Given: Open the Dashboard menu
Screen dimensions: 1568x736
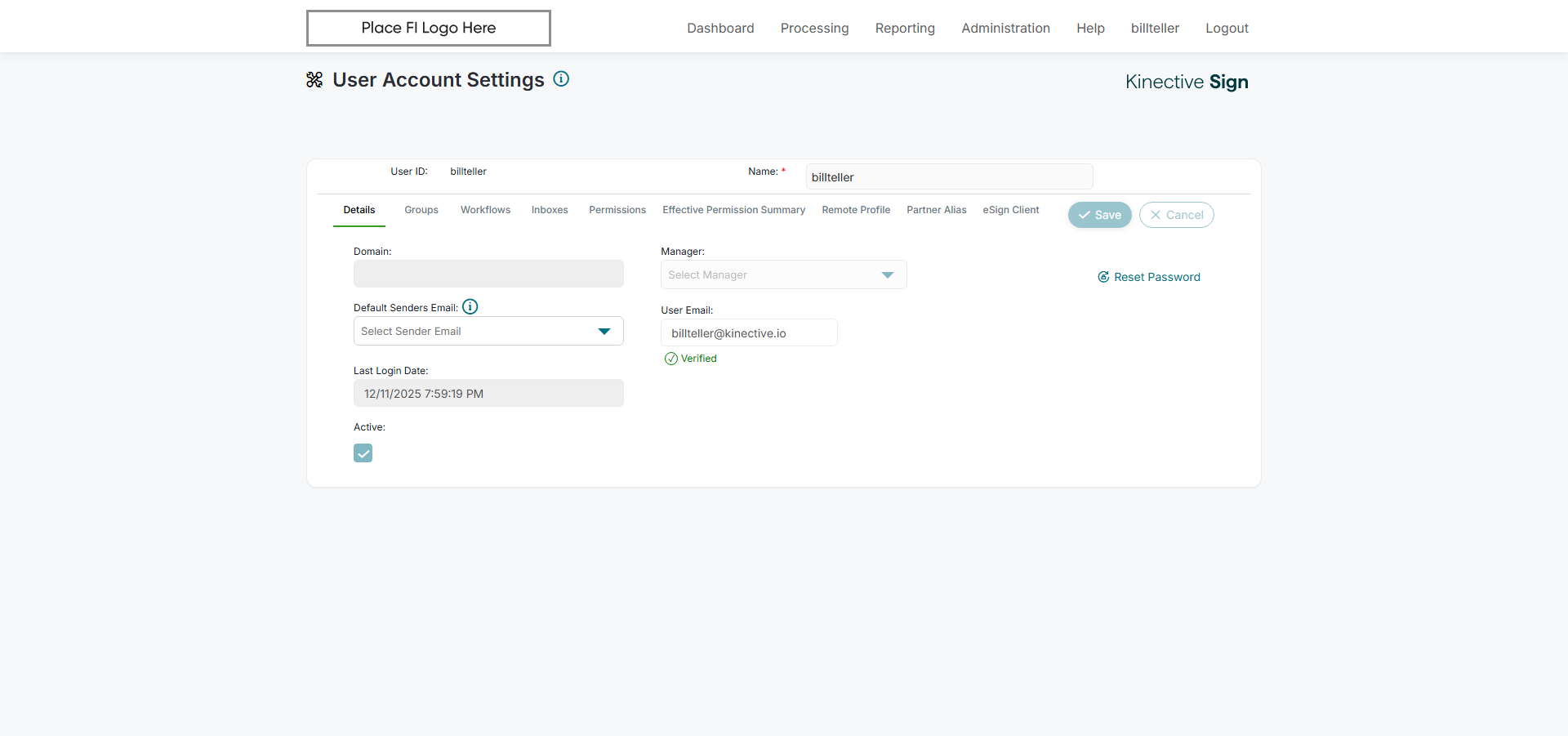Looking at the screenshot, I should click(720, 28).
